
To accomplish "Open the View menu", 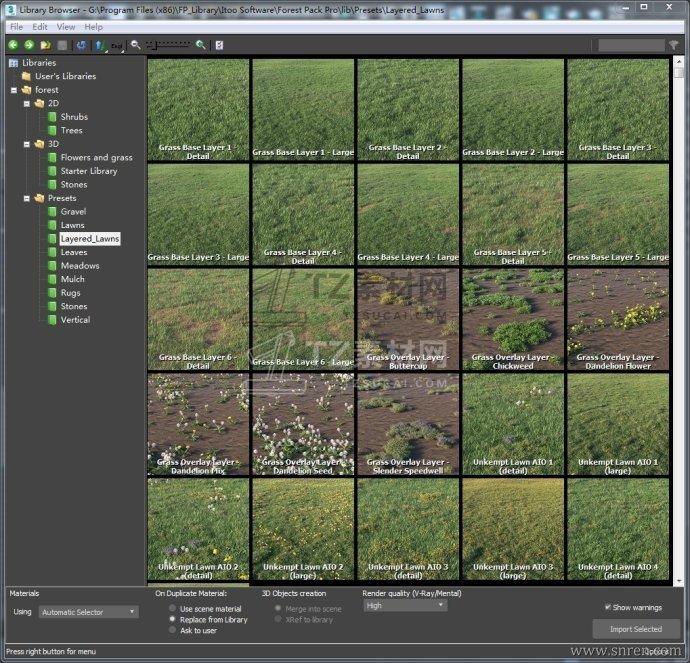I will (66, 27).
